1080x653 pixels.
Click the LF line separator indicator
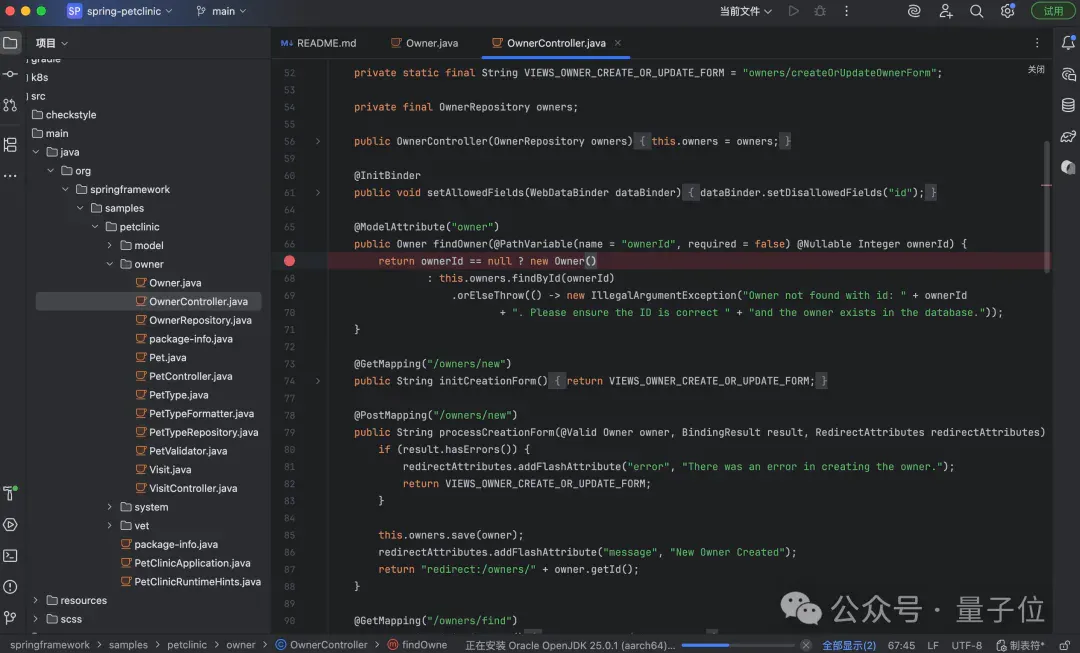coord(933,645)
